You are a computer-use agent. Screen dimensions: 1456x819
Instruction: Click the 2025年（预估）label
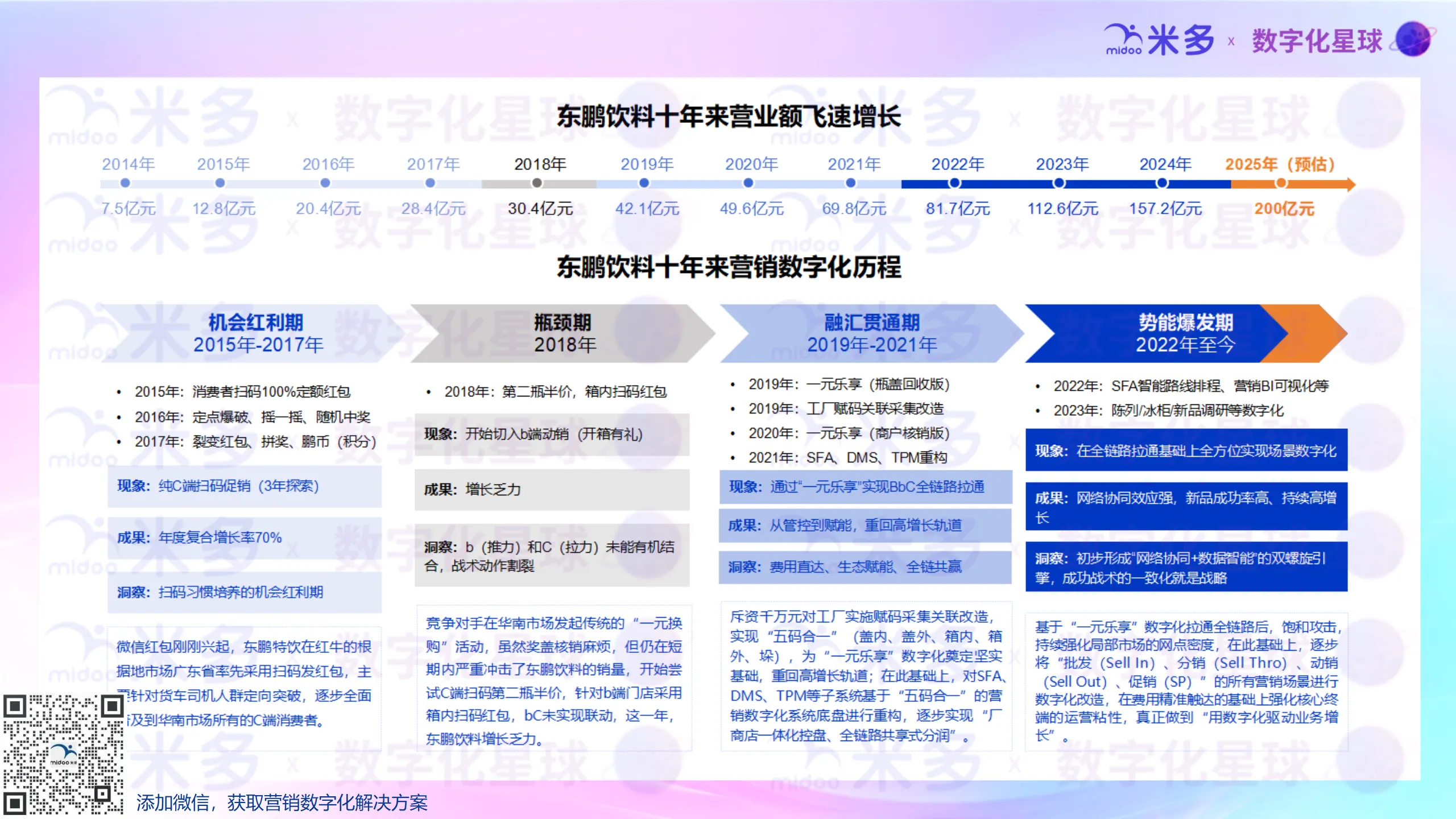pyautogui.click(x=1280, y=164)
